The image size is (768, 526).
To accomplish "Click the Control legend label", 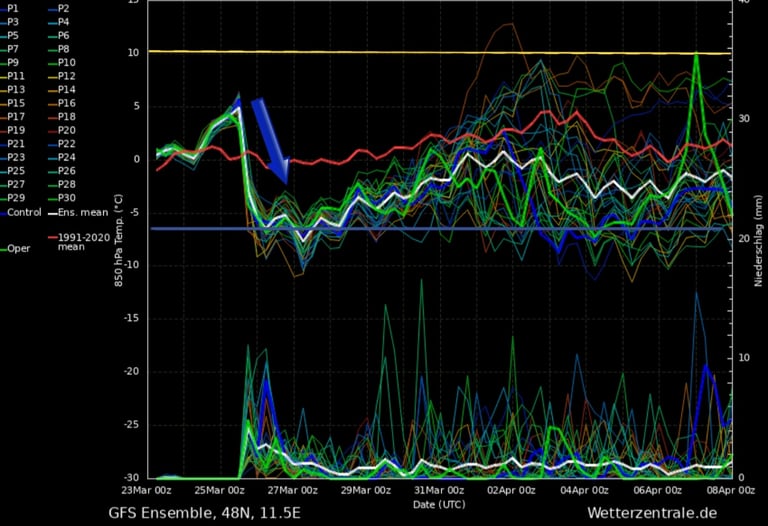I will coord(24,213).
